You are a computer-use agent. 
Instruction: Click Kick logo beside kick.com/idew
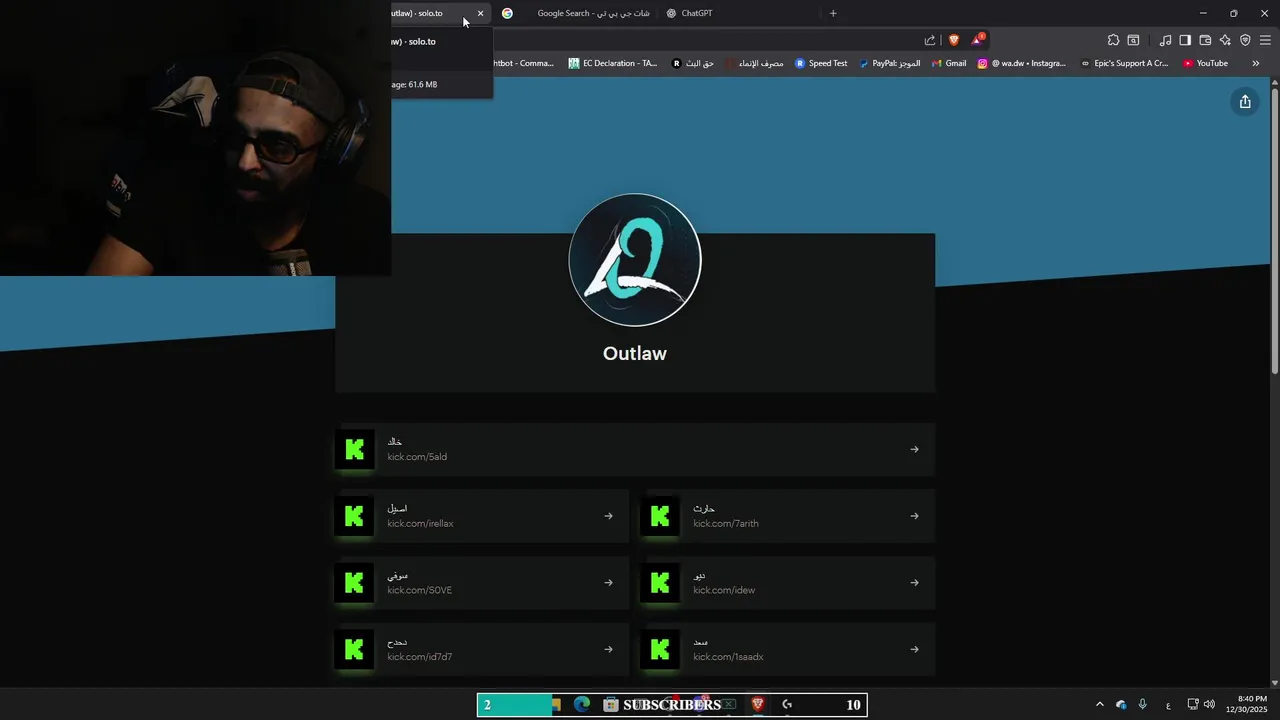660,583
